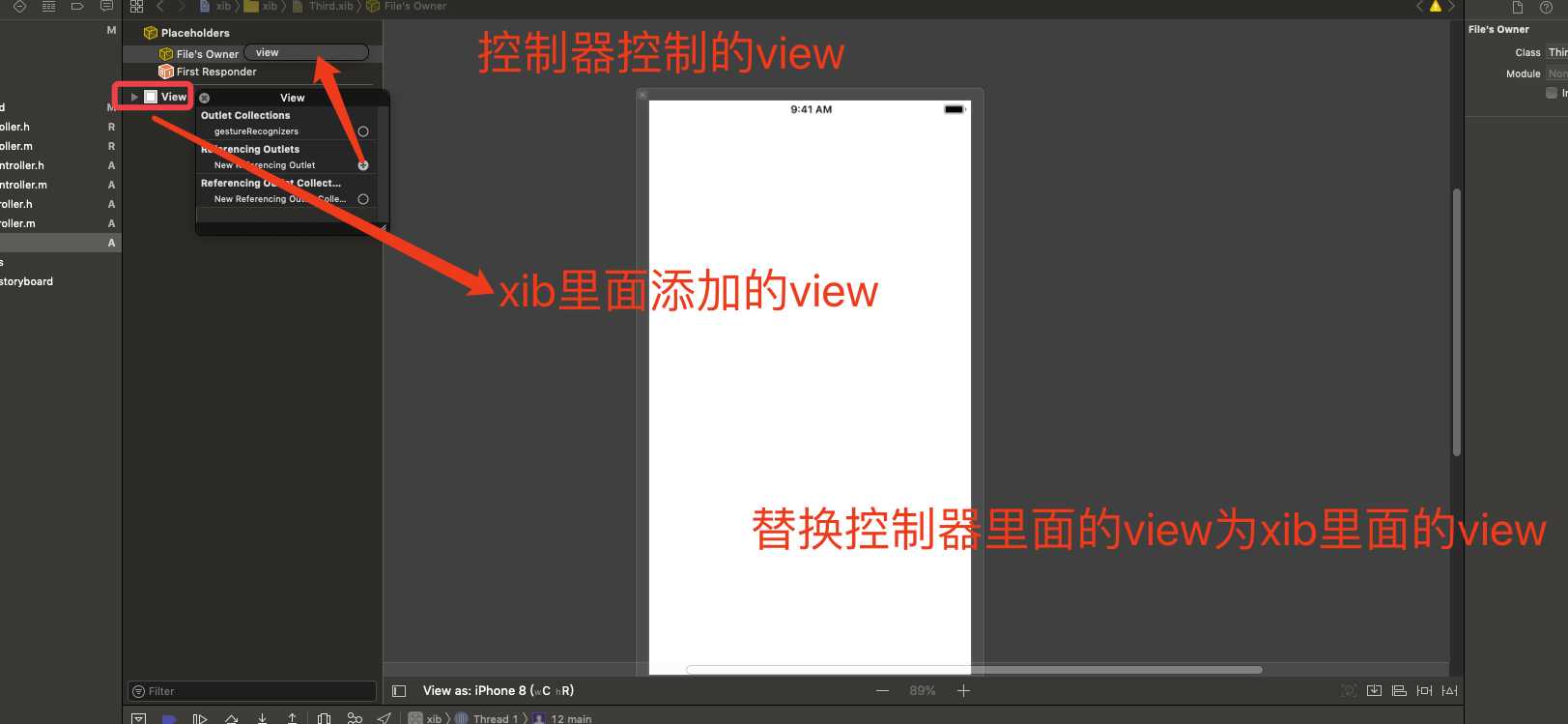Zoom in the canvas with plus

[963, 690]
